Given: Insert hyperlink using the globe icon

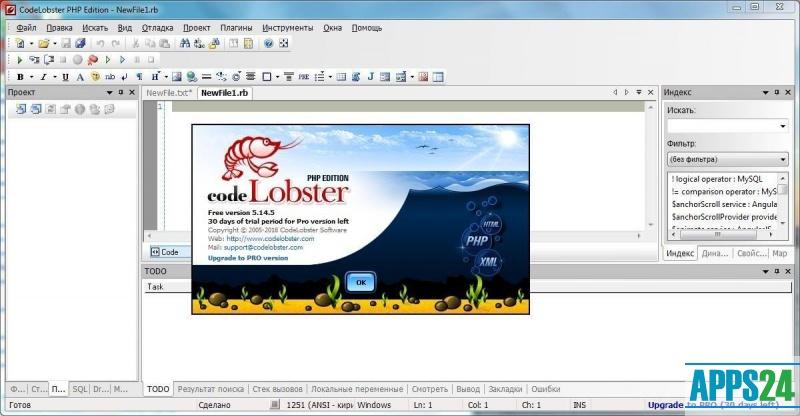Looking at the screenshot, I should [x=192, y=77].
